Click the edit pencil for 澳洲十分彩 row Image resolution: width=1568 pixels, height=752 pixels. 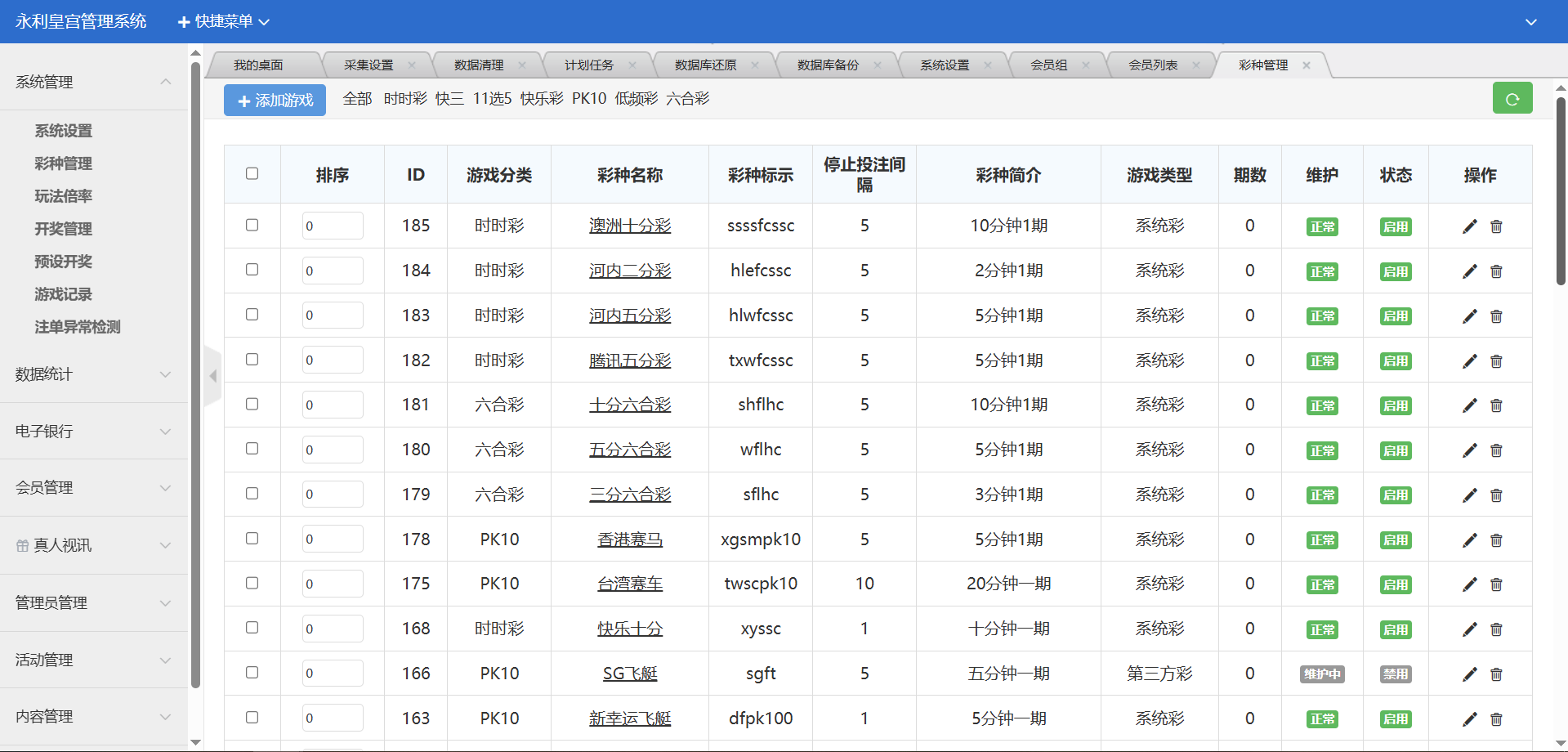click(x=1469, y=226)
